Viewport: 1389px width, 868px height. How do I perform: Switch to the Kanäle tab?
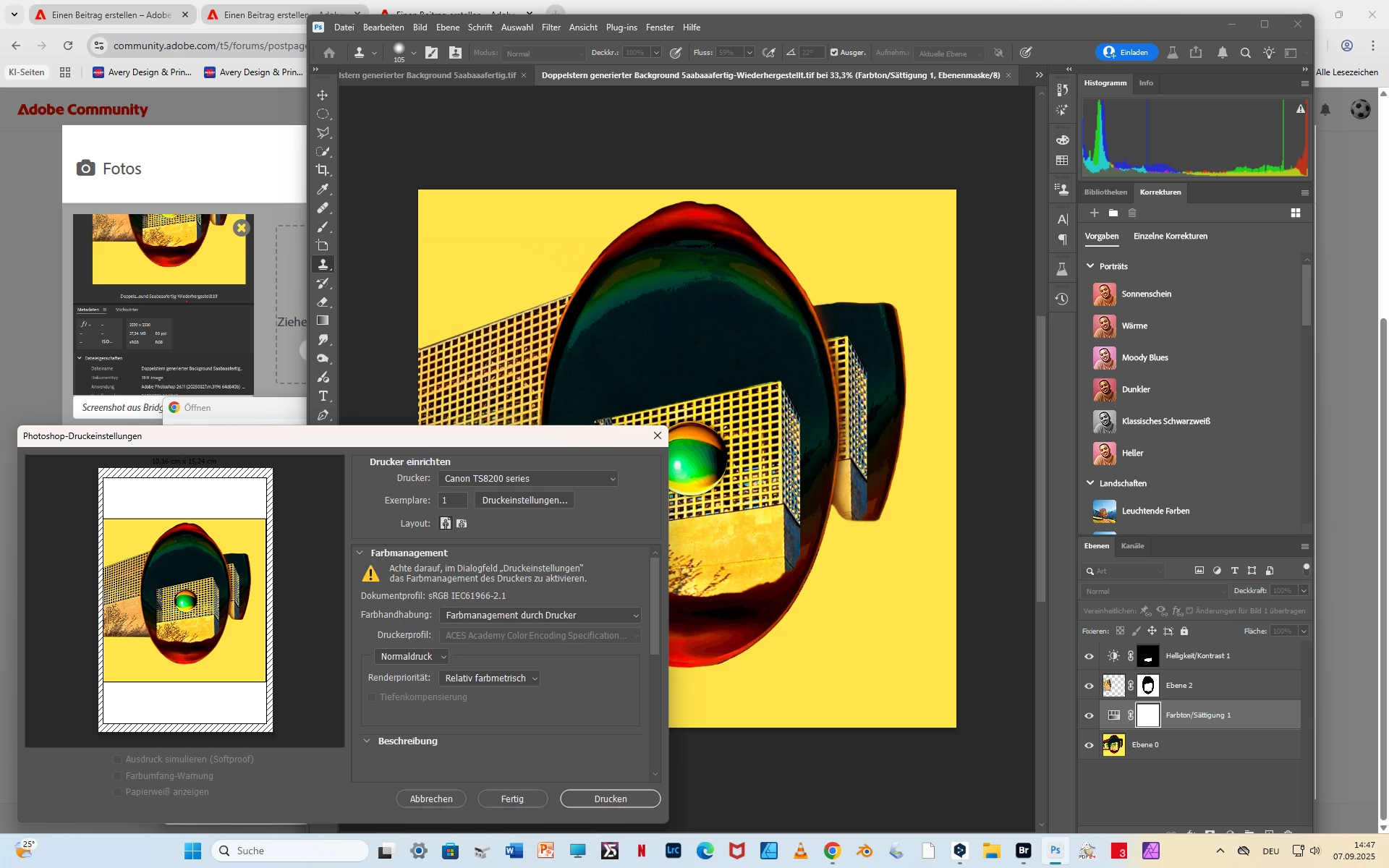1132,546
